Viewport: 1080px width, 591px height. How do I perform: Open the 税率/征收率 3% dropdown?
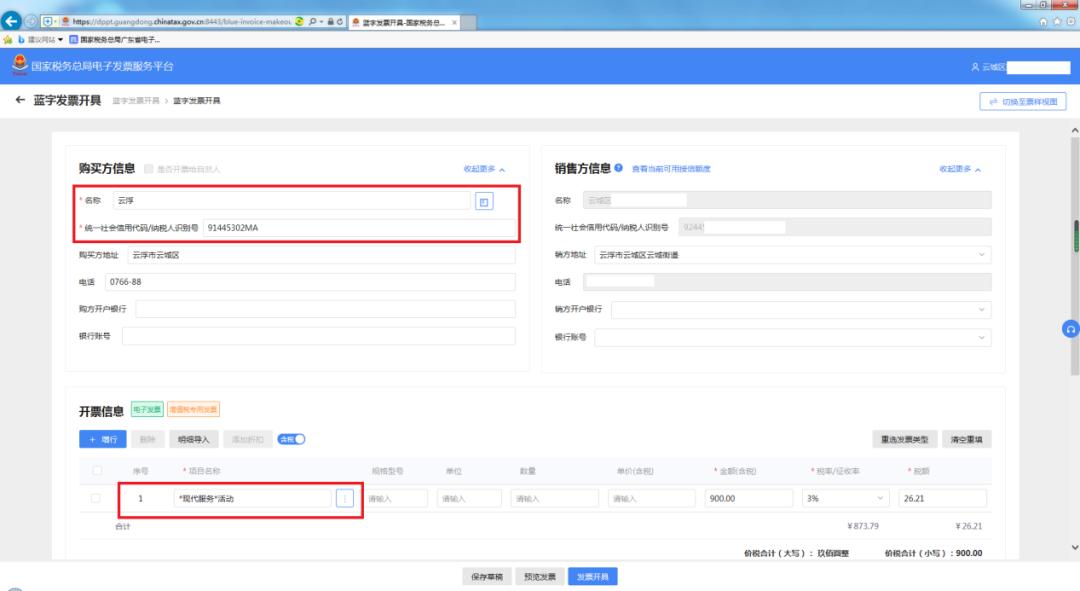[x=845, y=498]
